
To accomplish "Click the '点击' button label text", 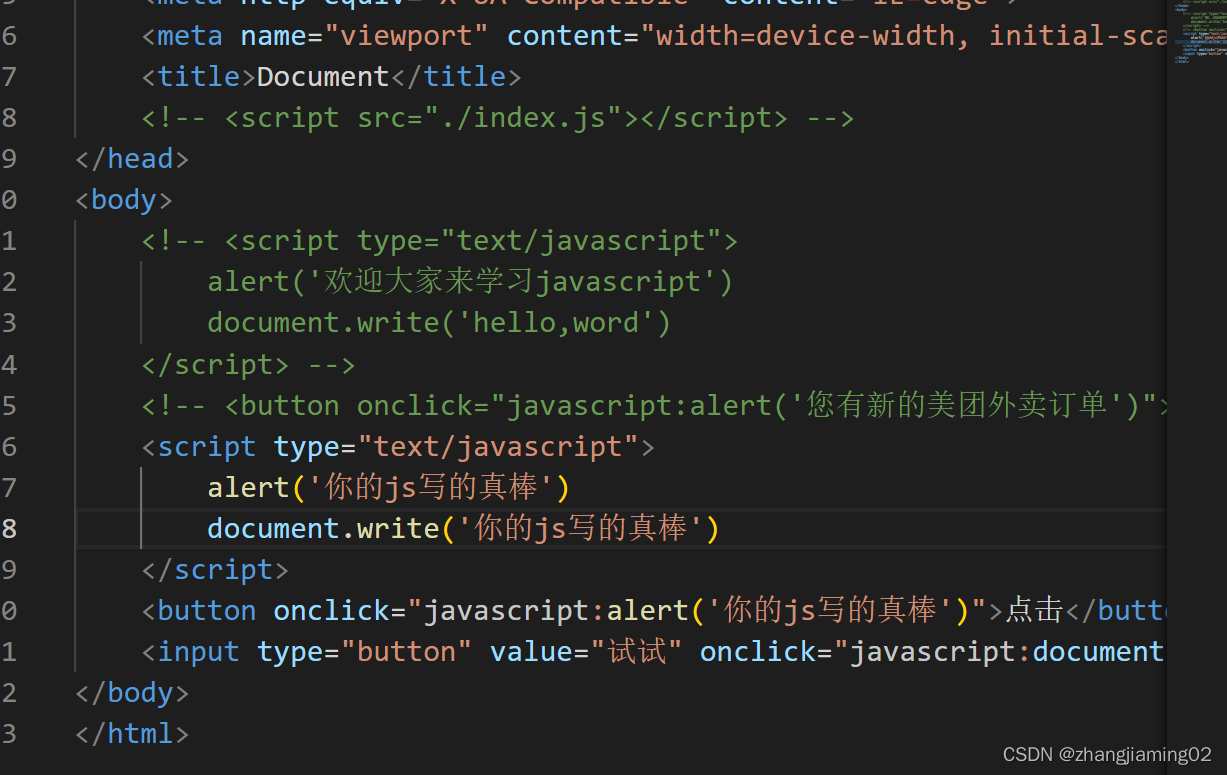I will point(1035,610).
